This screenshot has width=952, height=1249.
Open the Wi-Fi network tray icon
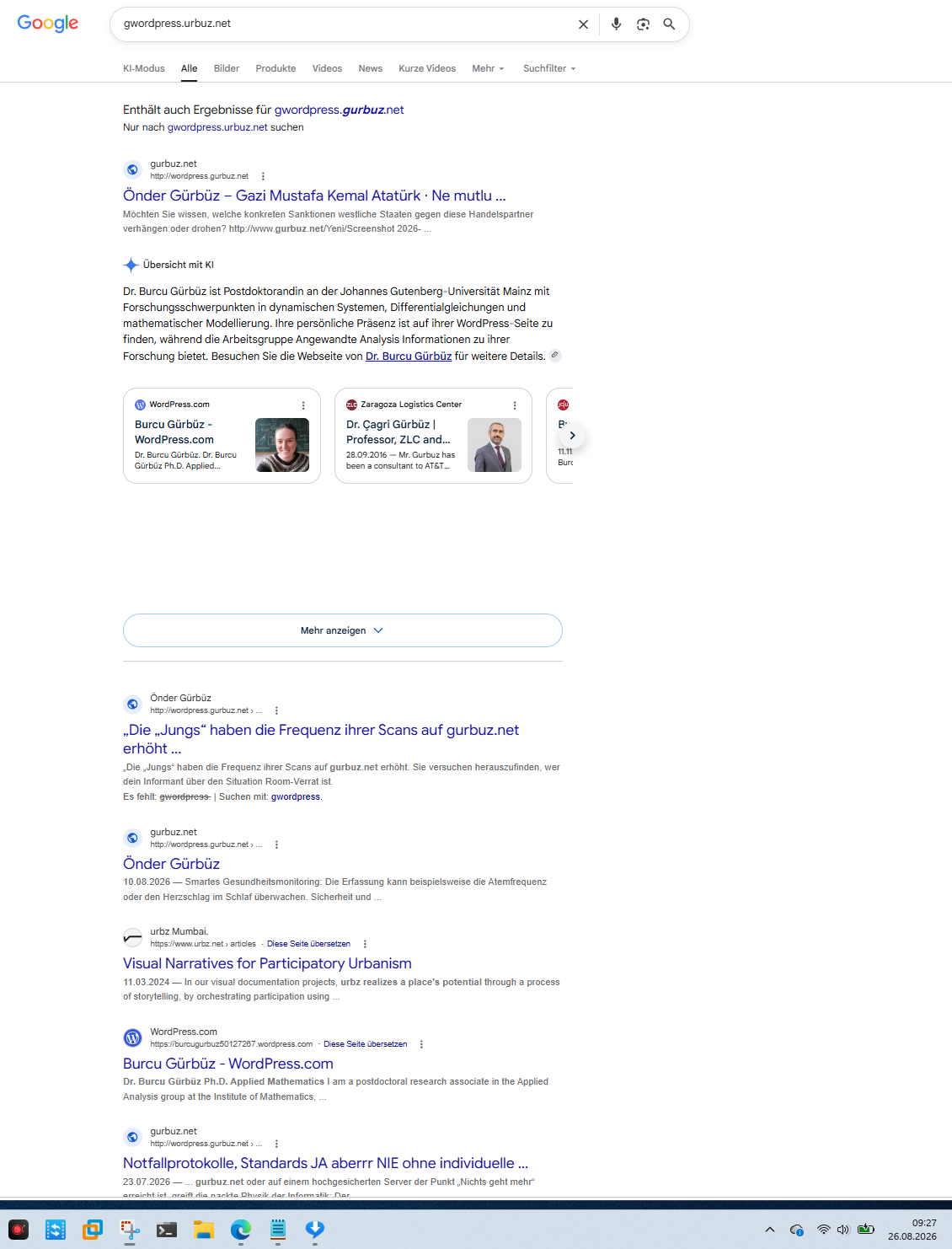[824, 1230]
